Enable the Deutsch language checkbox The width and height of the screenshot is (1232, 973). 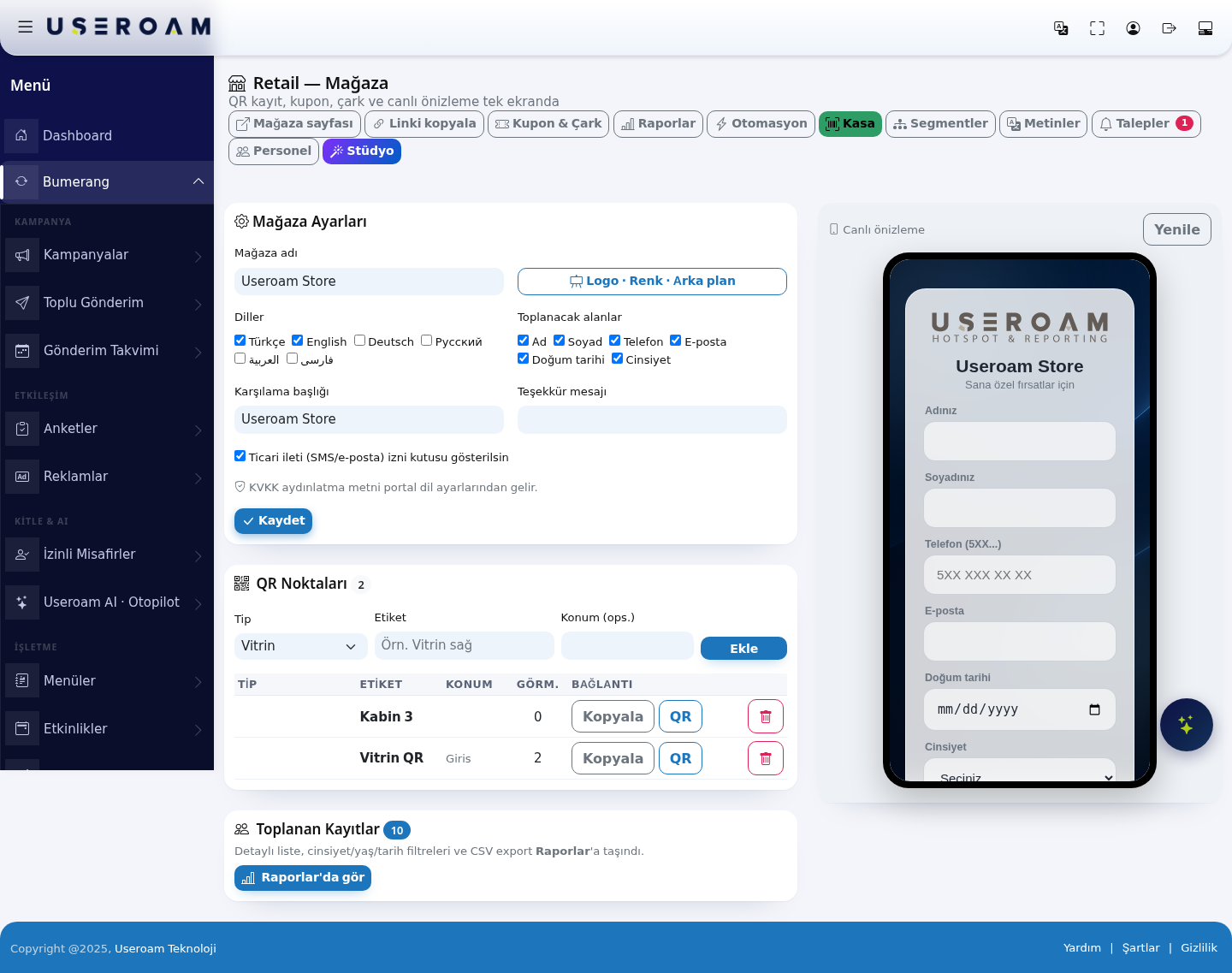(359, 341)
